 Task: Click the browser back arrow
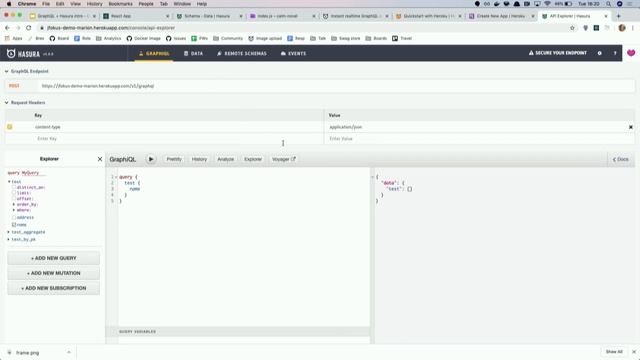(7, 28)
